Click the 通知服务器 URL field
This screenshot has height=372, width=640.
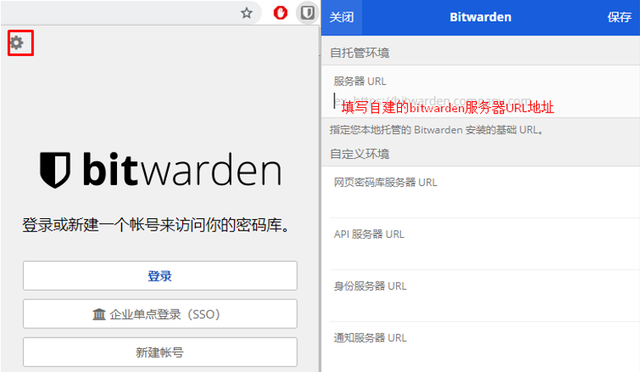pyautogui.click(x=484, y=347)
